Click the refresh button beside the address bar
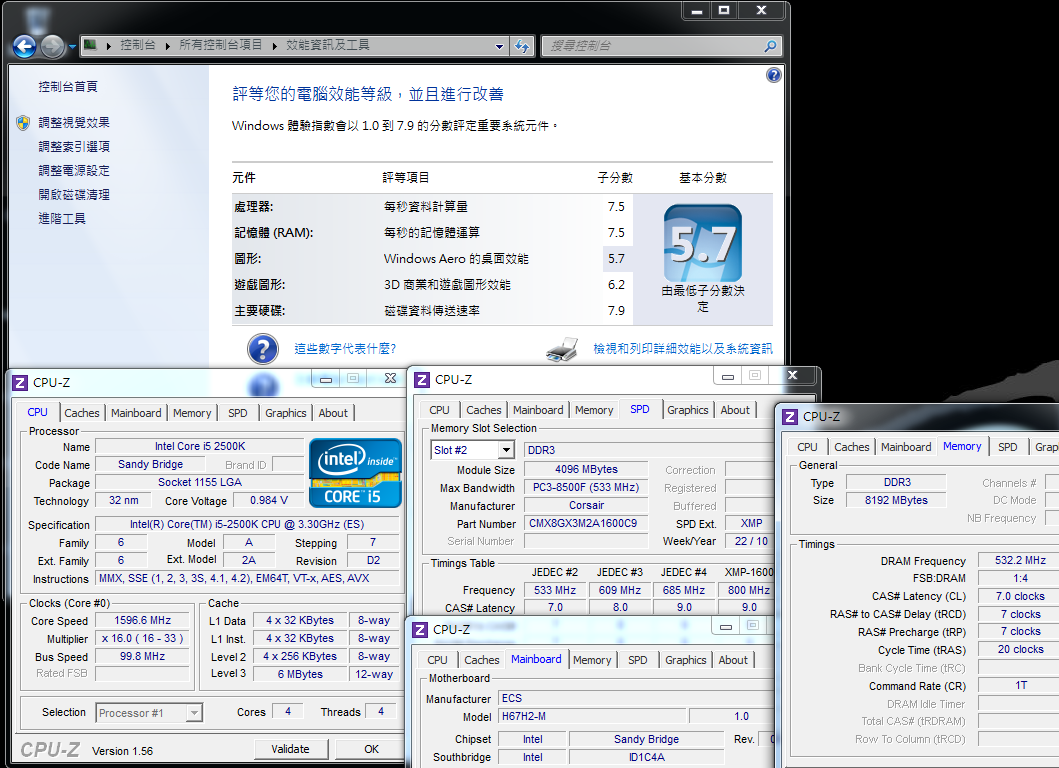 (522, 46)
